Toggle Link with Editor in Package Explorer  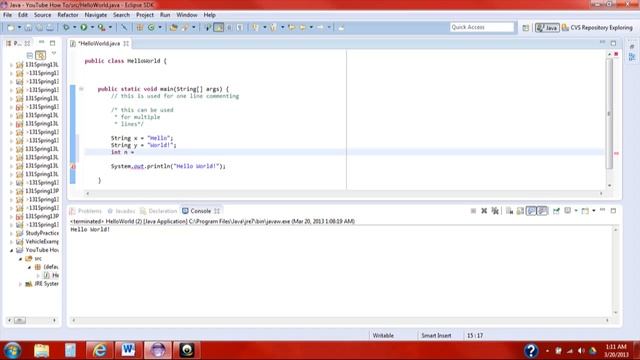point(40,55)
